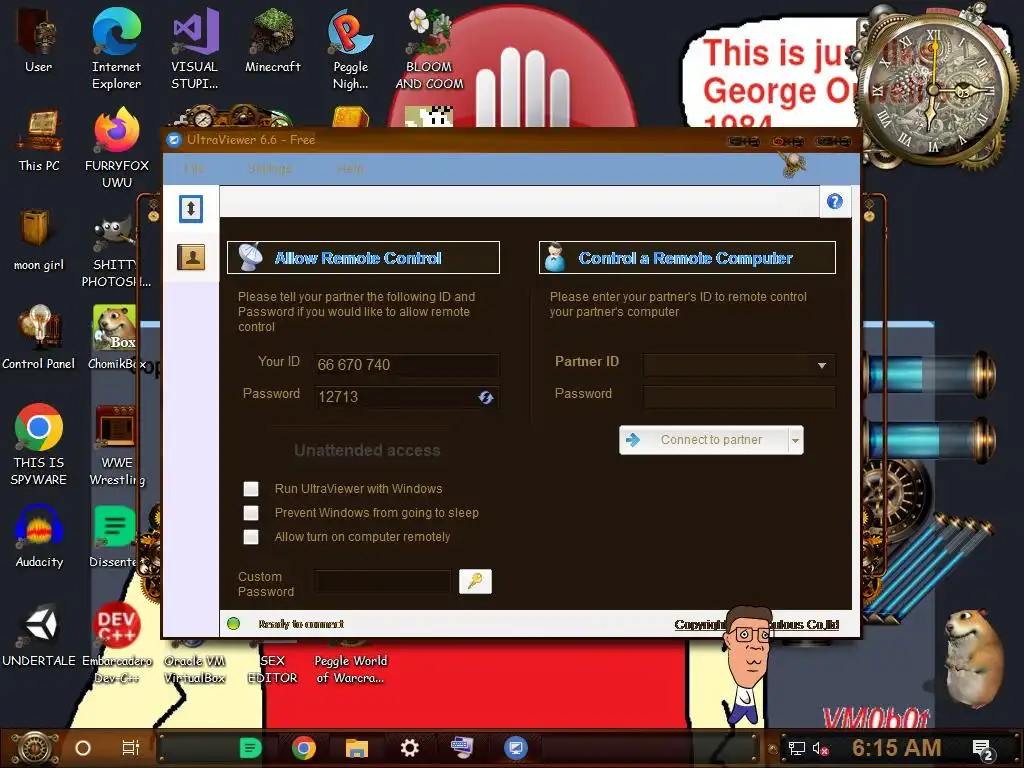This screenshot has width=1024, height=768.
Task: Open THIS IS SPYWARE Chrome desktop icon
Action: pyautogui.click(x=39, y=444)
